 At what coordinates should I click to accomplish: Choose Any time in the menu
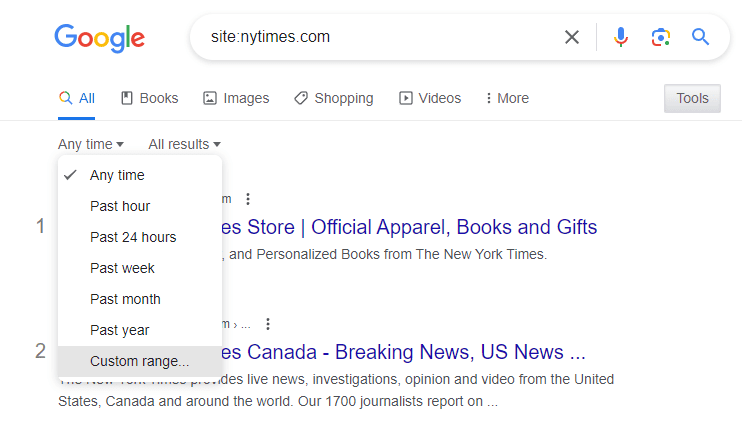(140, 175)
